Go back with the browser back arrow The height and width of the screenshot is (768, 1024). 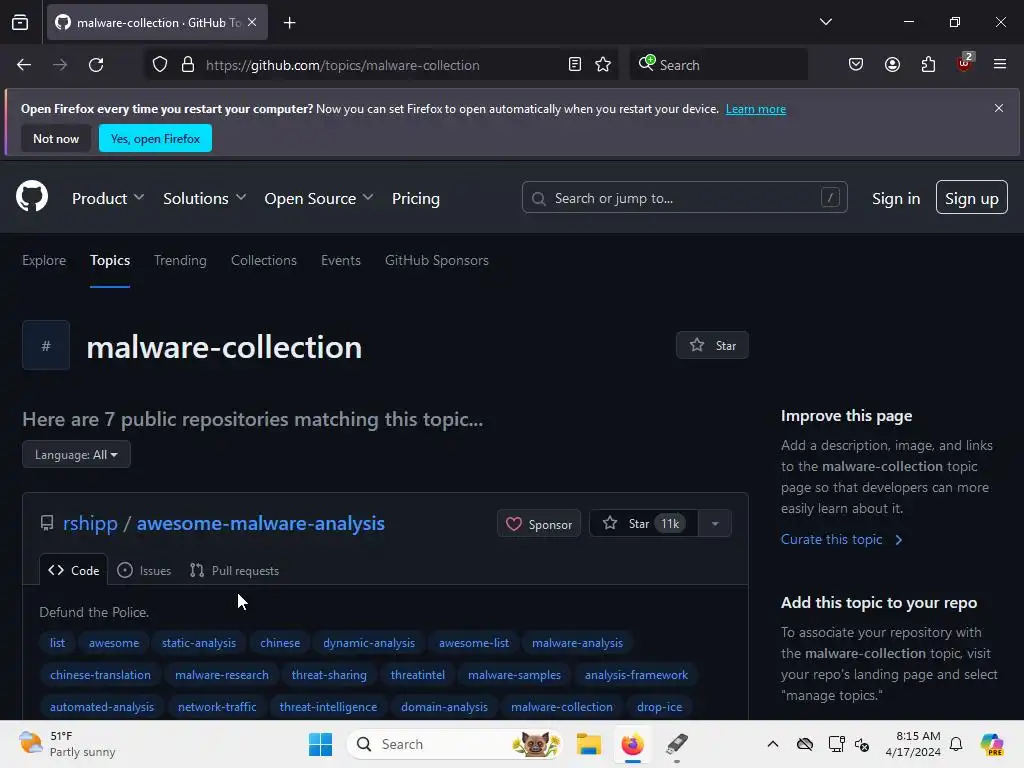pyautogui.click(x=24, y=65)
